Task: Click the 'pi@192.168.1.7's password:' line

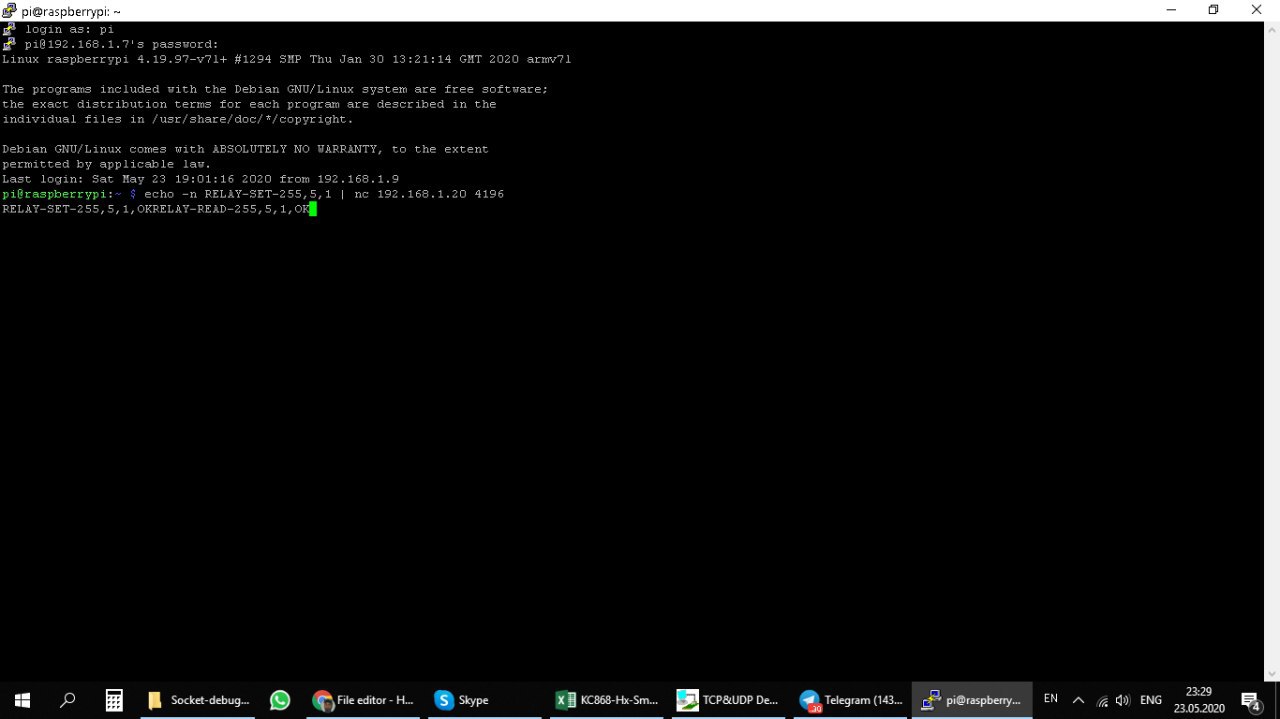Action: coord(121,44)
